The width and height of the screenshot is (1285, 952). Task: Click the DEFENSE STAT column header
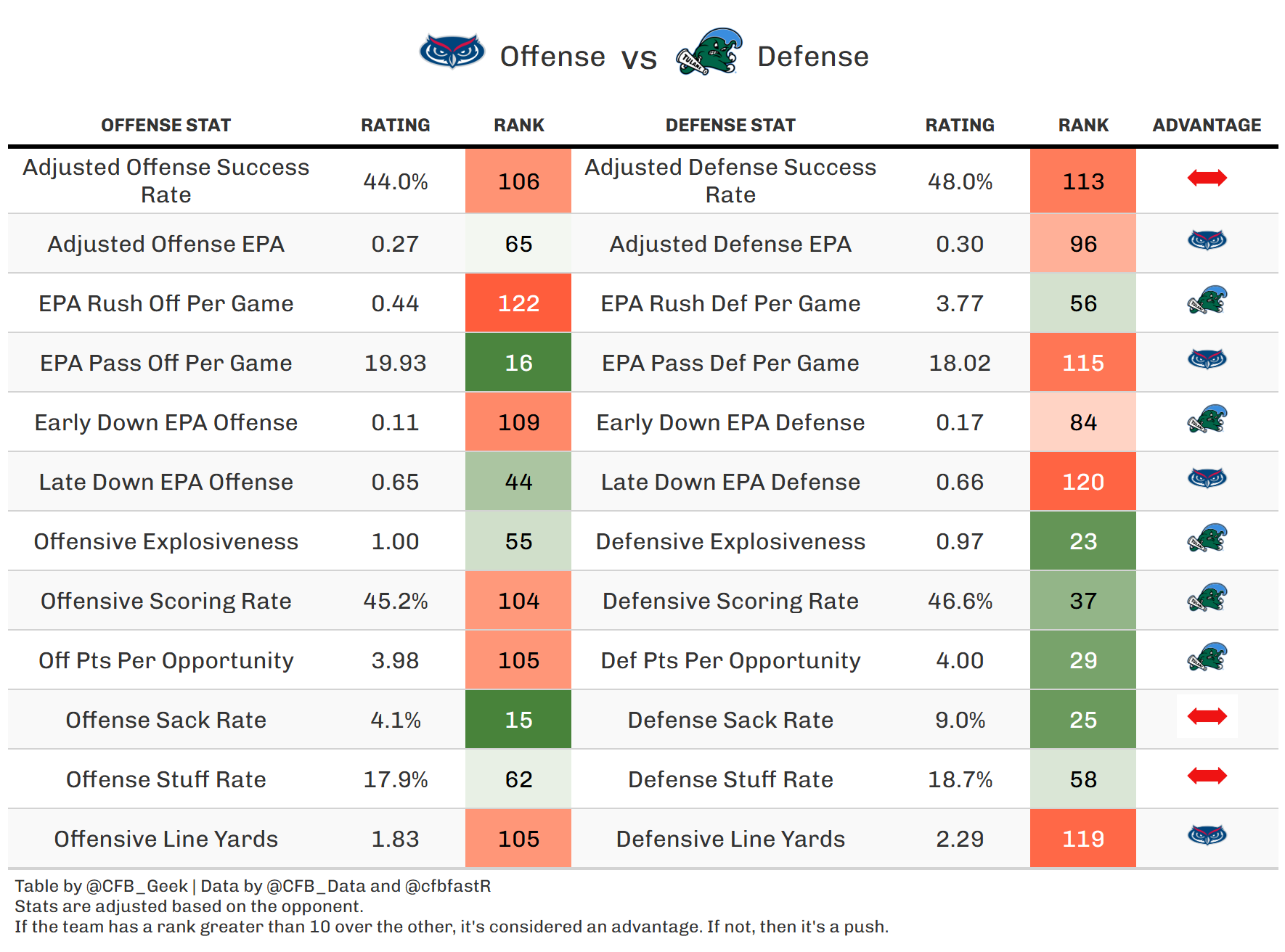[730, 126]
